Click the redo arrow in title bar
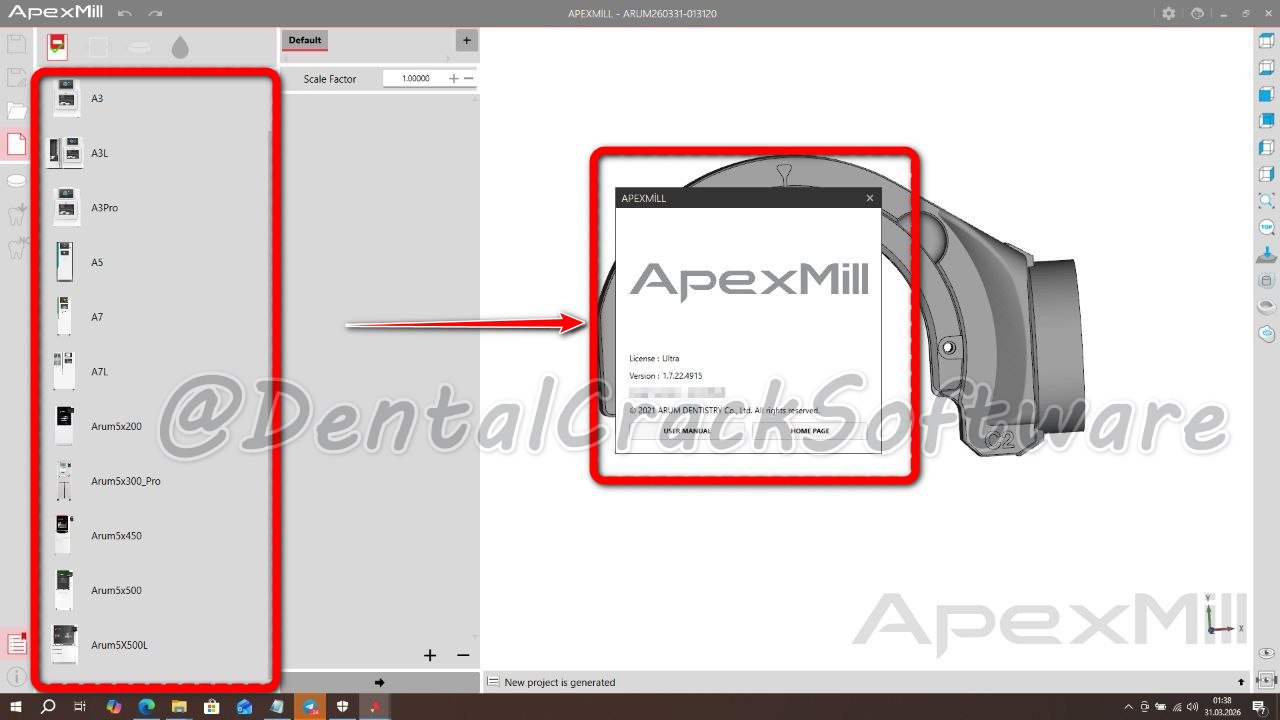The width and height of the screenshot is (1280, 720). click(154, 14)
